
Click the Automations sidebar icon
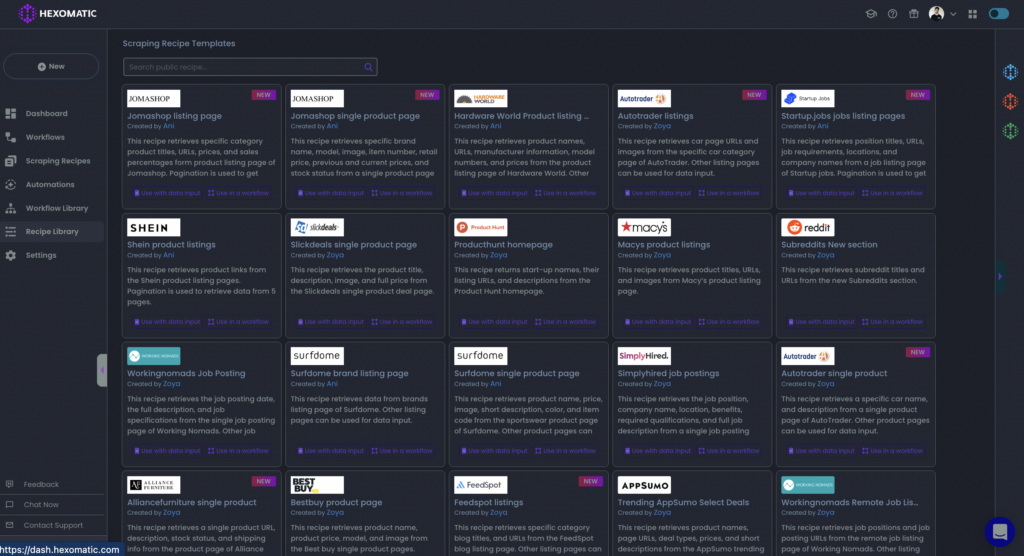10,184
